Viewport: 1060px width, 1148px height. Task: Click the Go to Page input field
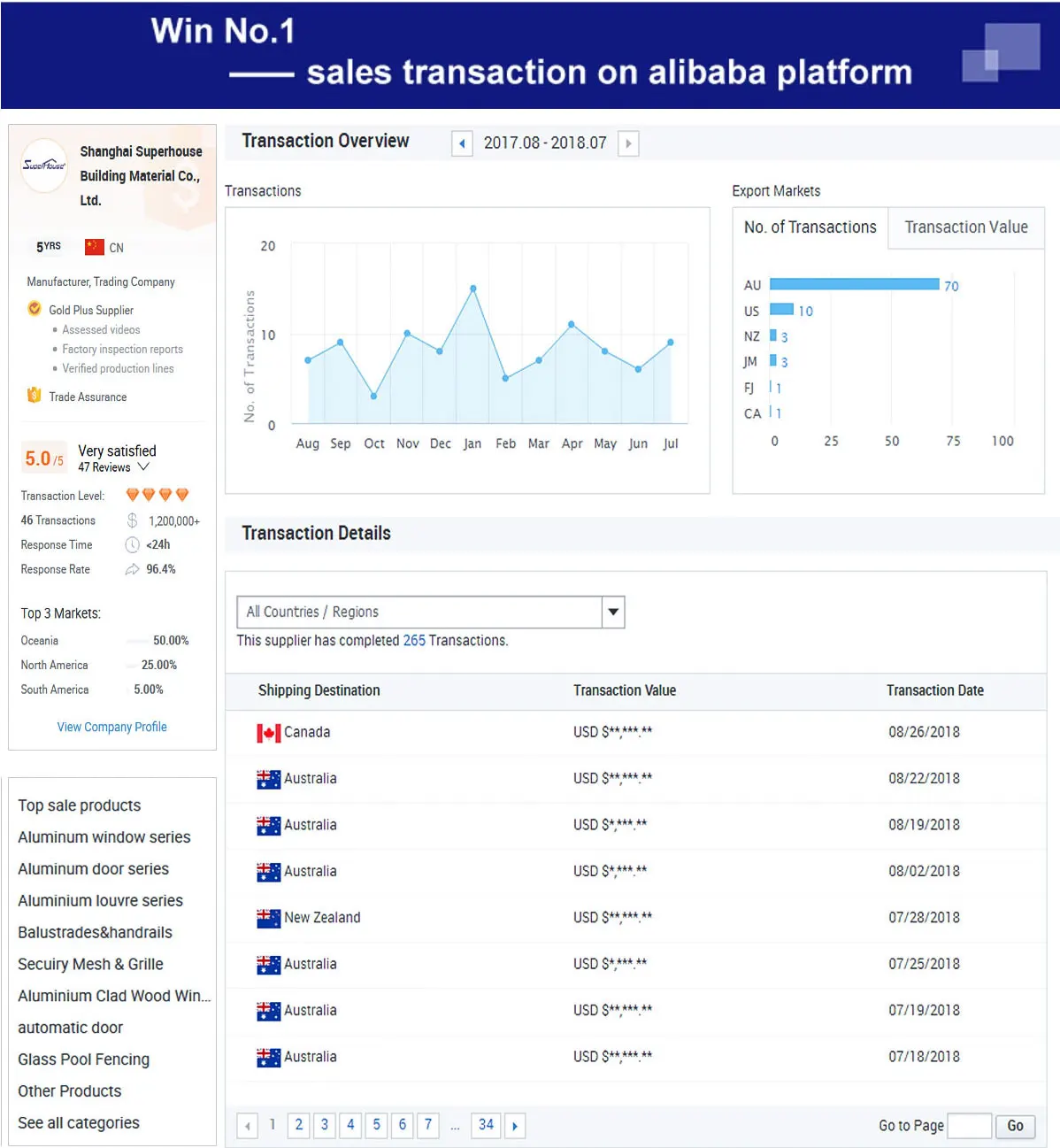click(x=969, y=1126)
